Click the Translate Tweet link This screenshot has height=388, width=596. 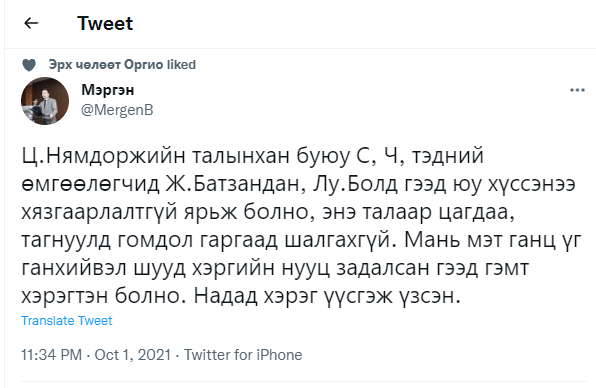[x=67, y=321]
